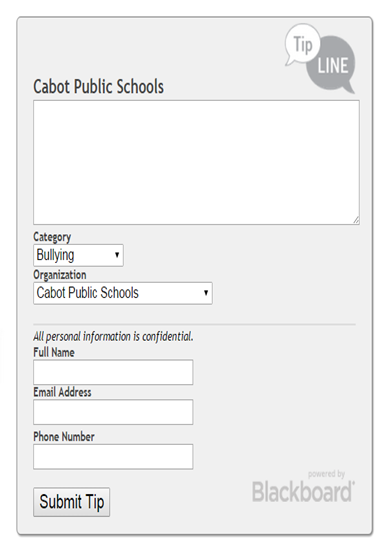Click the resize handle of the tip text area
This screenshot has width=390, height=551.
pos(356,220)
